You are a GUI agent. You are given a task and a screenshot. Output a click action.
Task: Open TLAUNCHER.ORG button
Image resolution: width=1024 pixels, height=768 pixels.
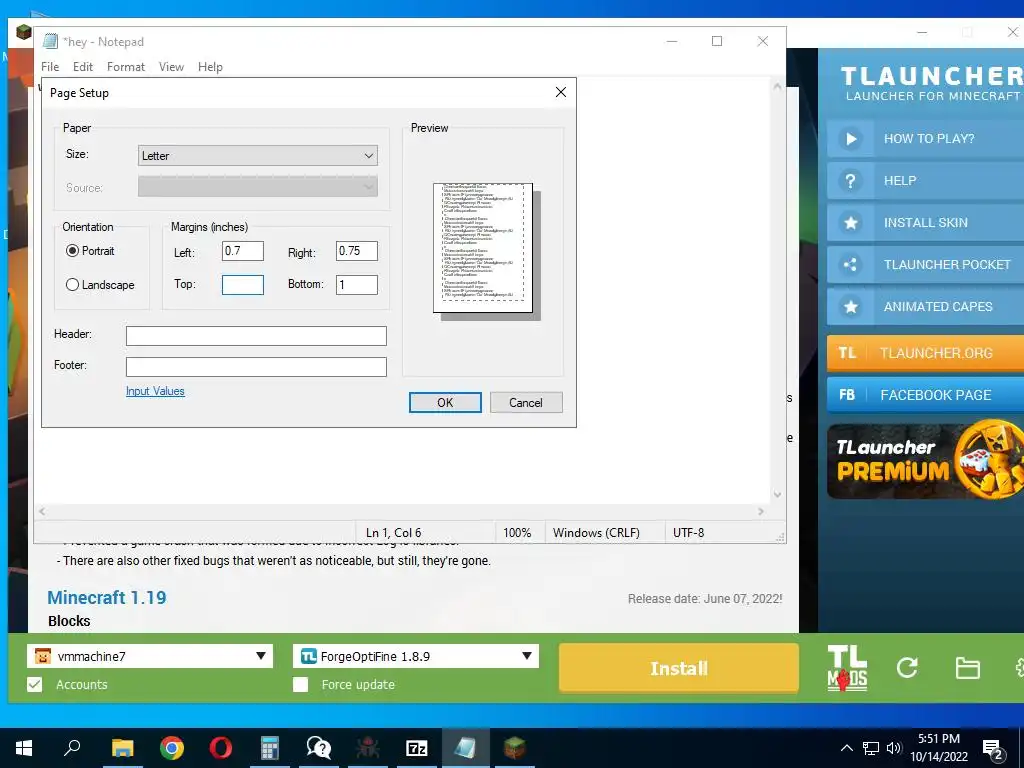coord(925,353)
